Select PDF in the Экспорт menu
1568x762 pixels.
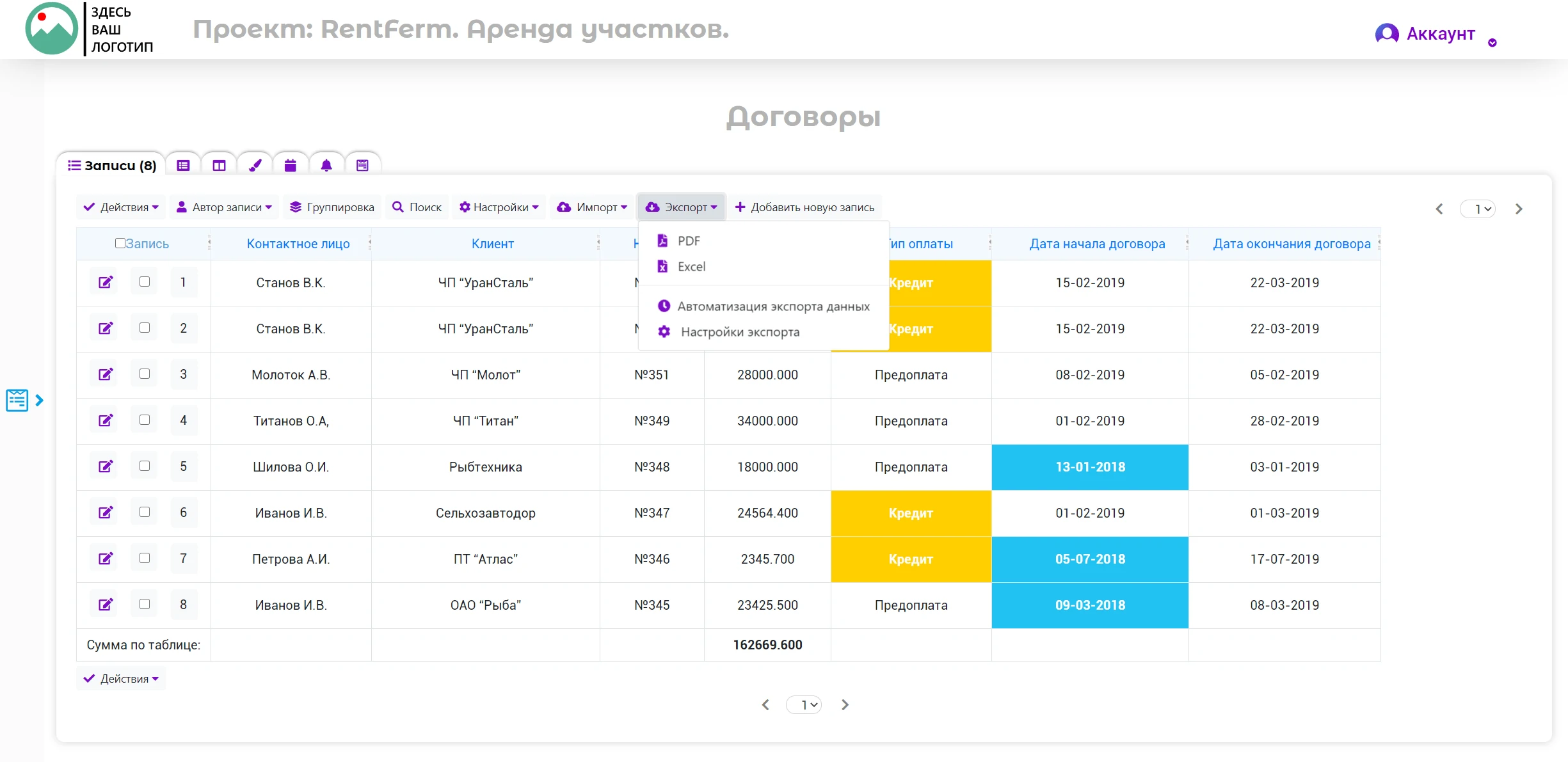point(688,241)
